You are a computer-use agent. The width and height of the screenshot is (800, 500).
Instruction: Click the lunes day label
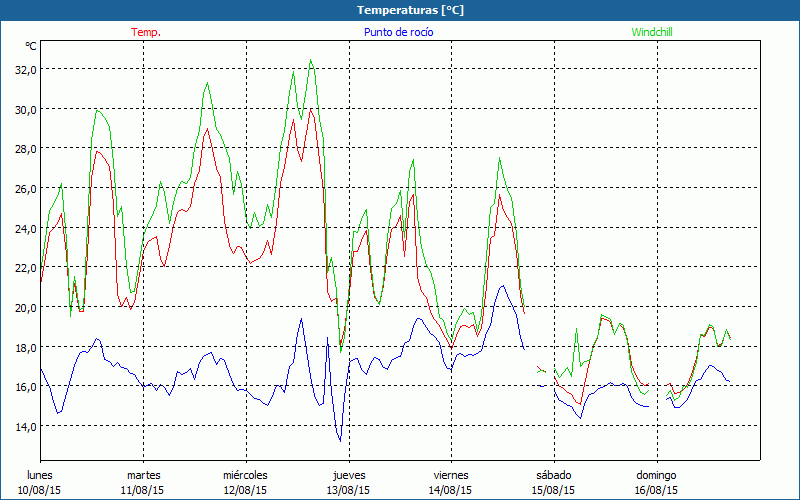(x=40, y=475)
